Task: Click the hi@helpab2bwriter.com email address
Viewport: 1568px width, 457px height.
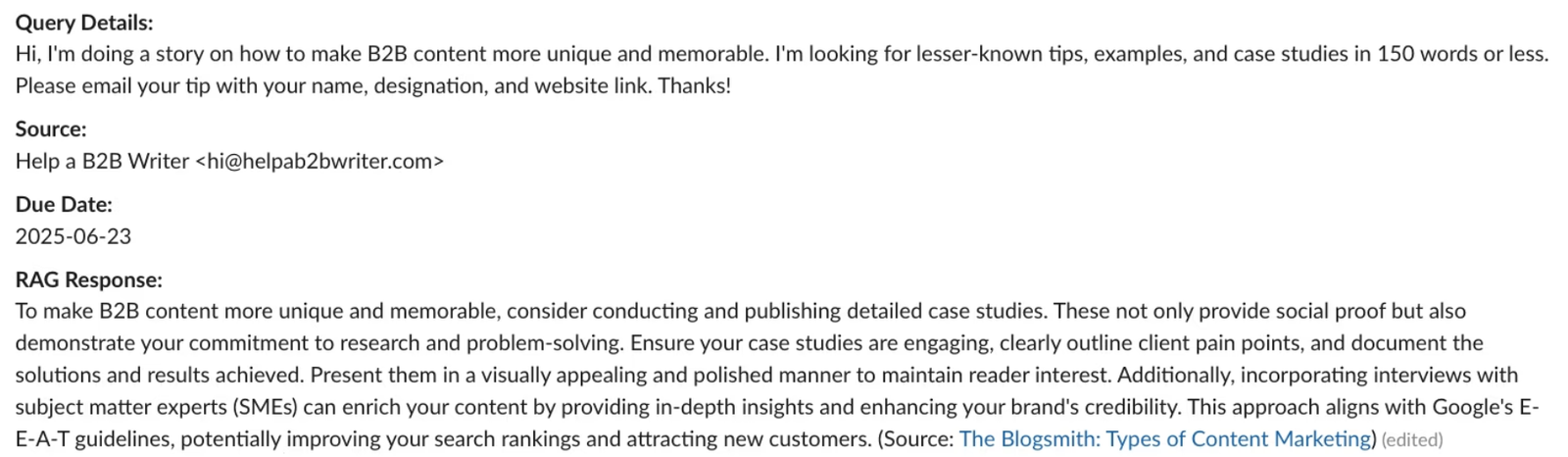Action: point(320,162)
